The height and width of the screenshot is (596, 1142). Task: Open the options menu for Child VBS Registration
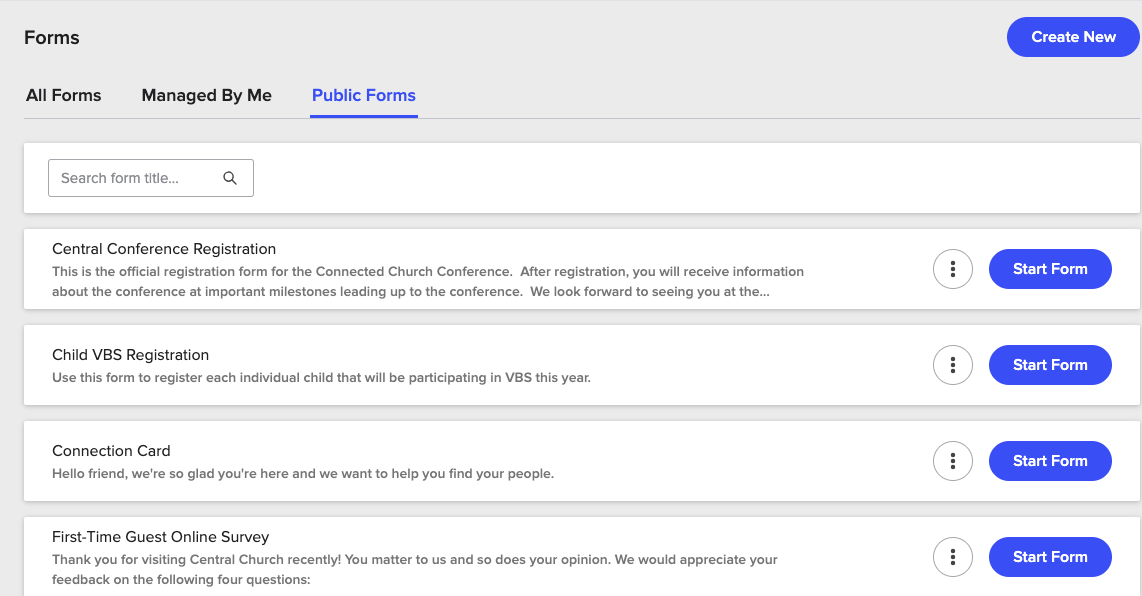(x=952, y=364)
